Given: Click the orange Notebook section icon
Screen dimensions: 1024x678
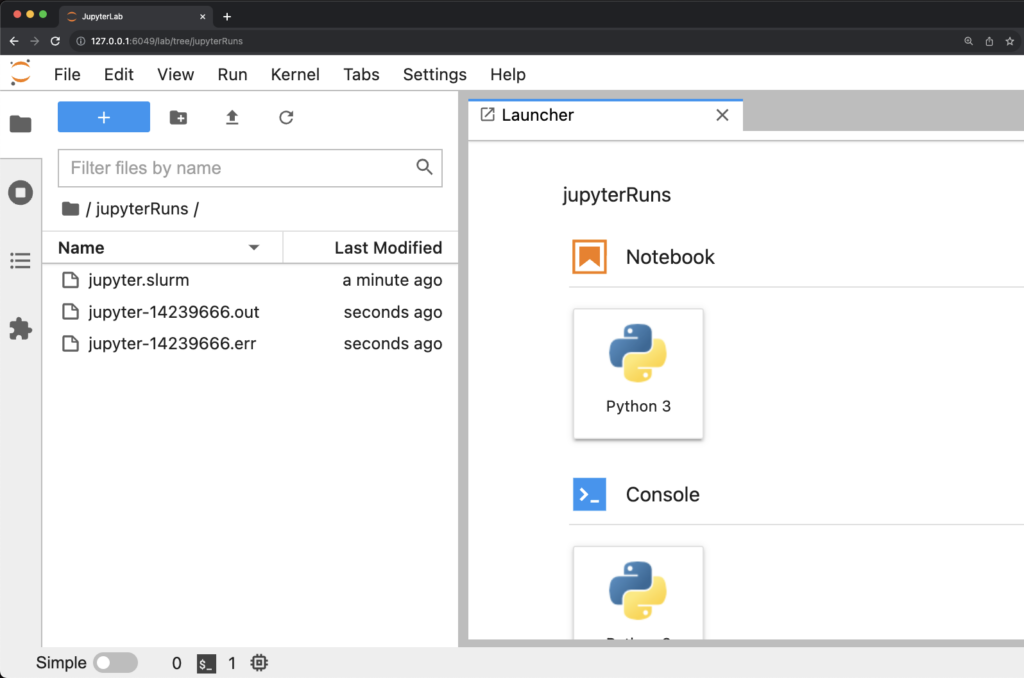Looking at the screenshot, I should [x=589, y=256].
